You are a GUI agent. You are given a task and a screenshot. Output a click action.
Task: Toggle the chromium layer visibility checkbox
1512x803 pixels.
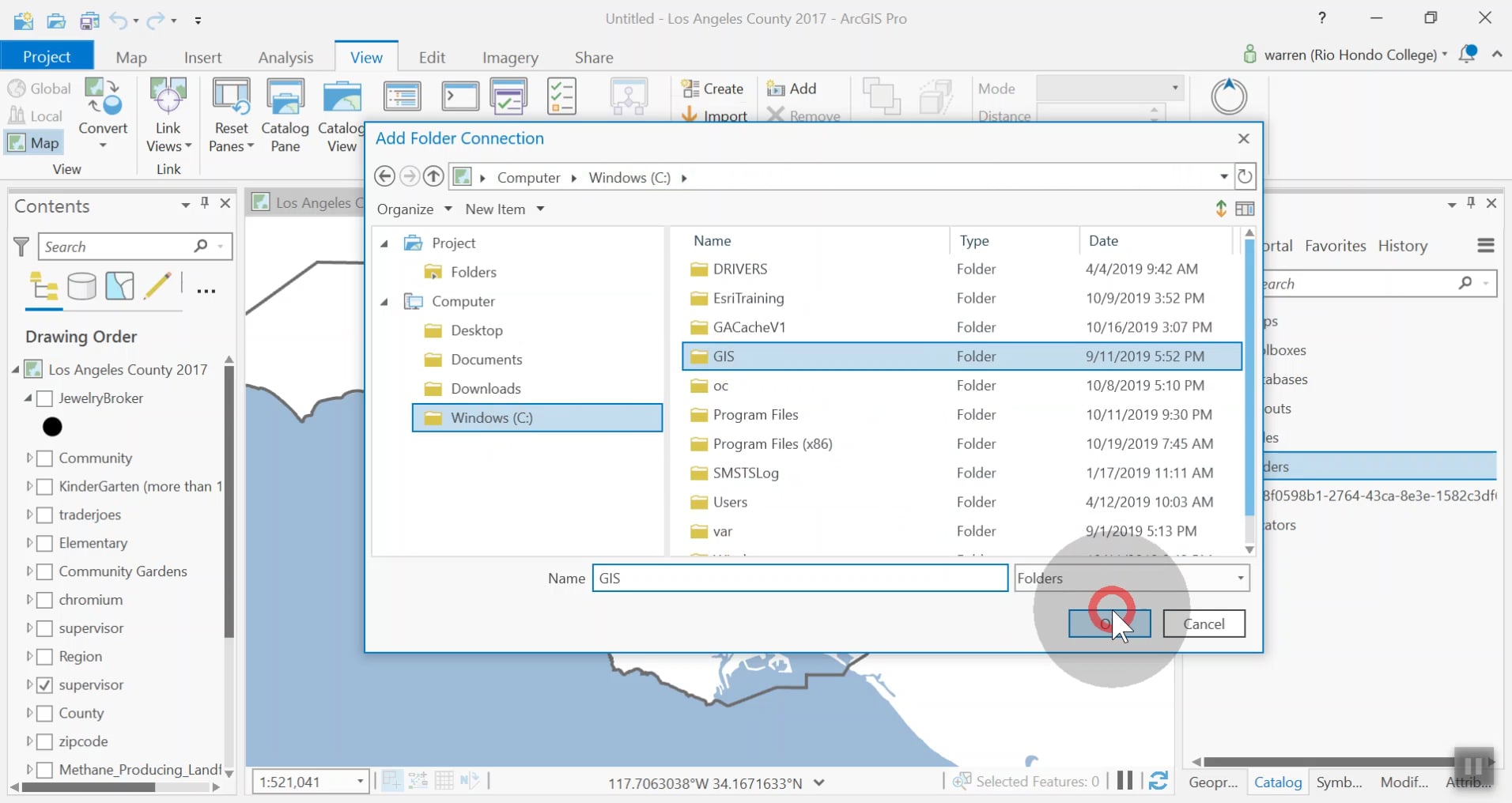(45, 599)
